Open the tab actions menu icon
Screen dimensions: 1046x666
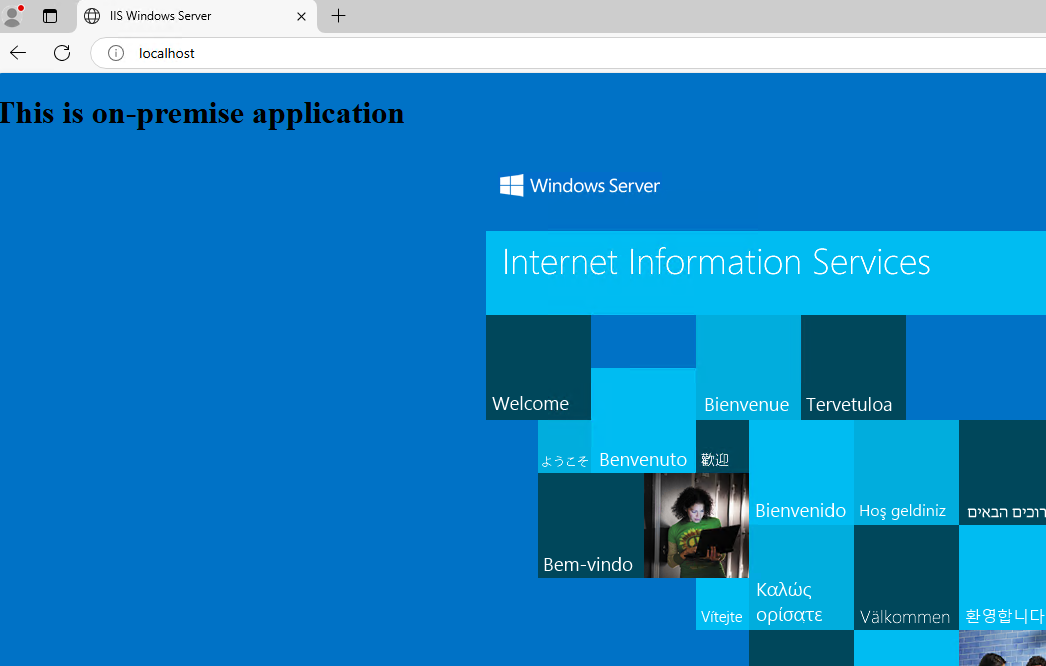(x=50, y=16)
